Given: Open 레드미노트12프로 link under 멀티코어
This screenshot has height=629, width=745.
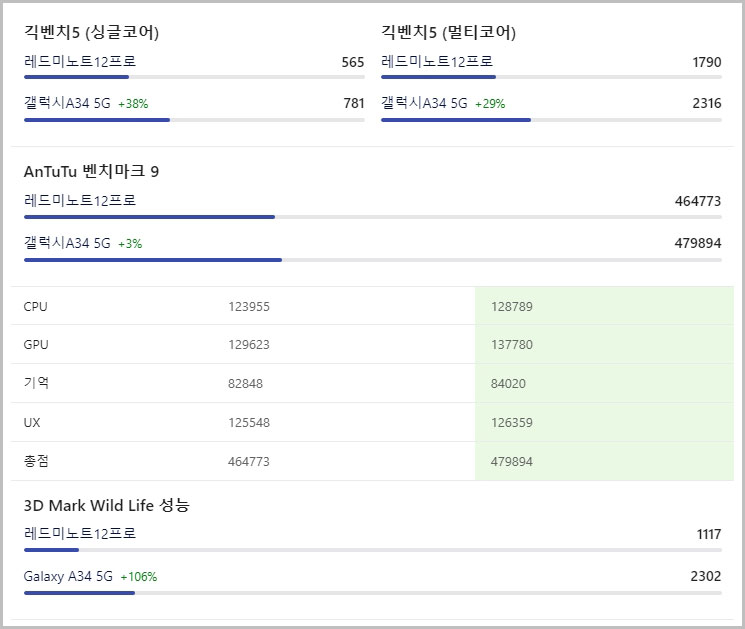Looking at the screenshot, I should coord(437,62).
